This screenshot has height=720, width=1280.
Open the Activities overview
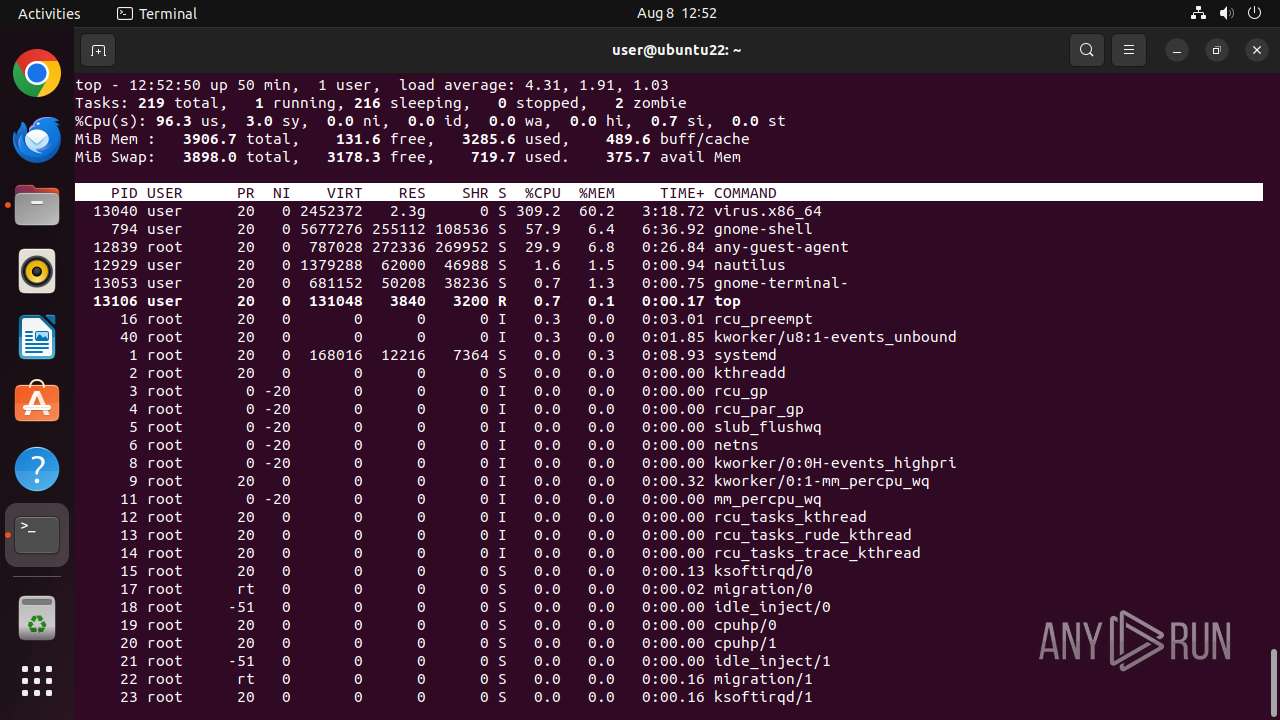49,13
